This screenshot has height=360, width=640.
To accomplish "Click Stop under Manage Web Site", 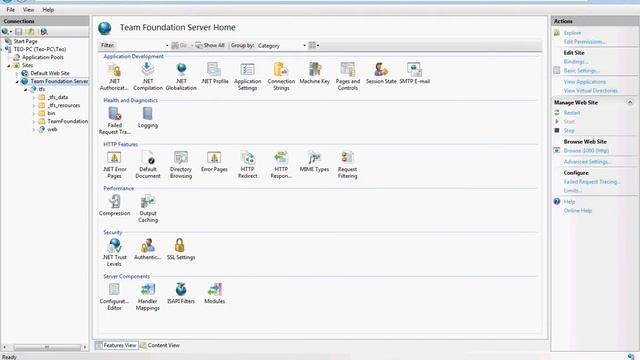I will pos(569,131).
